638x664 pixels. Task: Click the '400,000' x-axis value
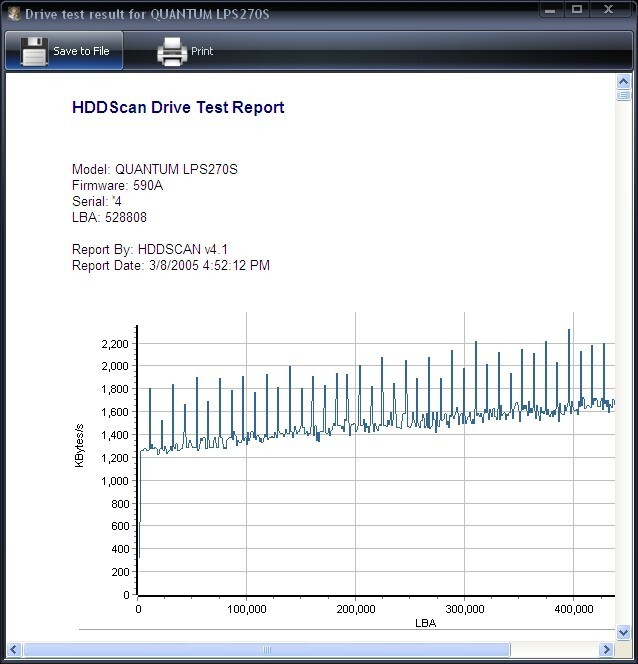pyautogui.click(x=574, y=609)
